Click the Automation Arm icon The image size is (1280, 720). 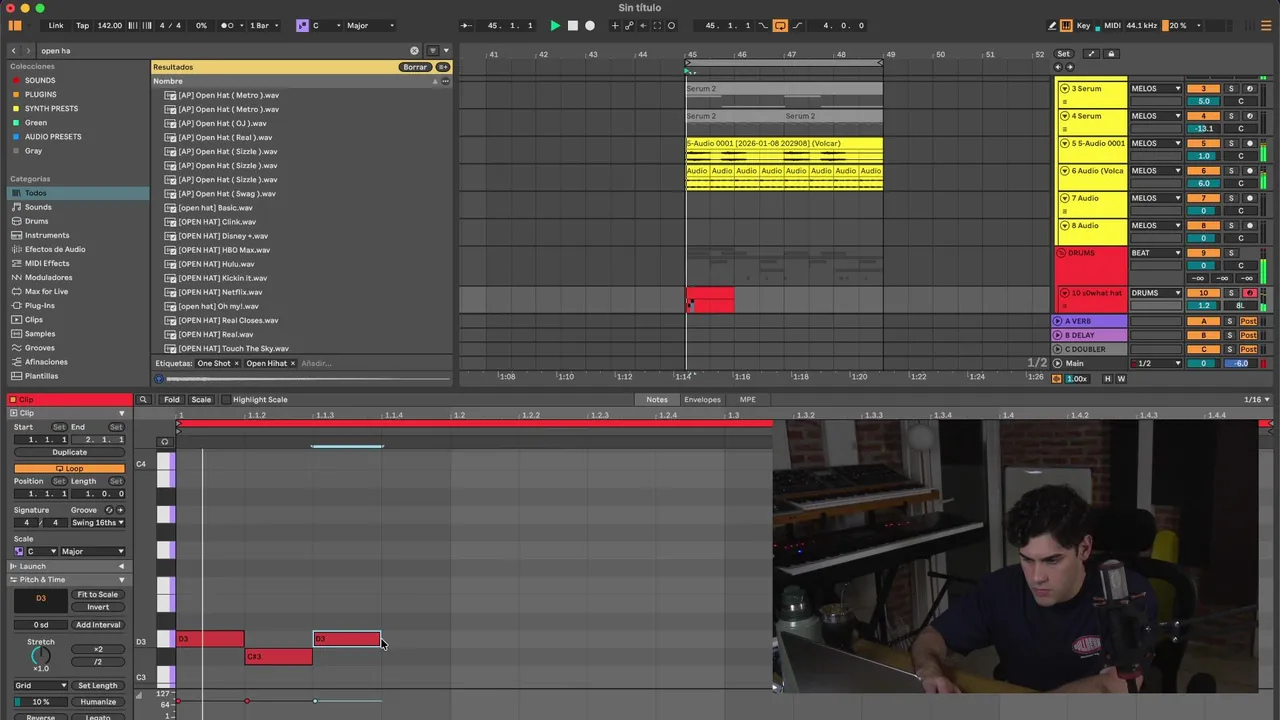click(629, 25)
